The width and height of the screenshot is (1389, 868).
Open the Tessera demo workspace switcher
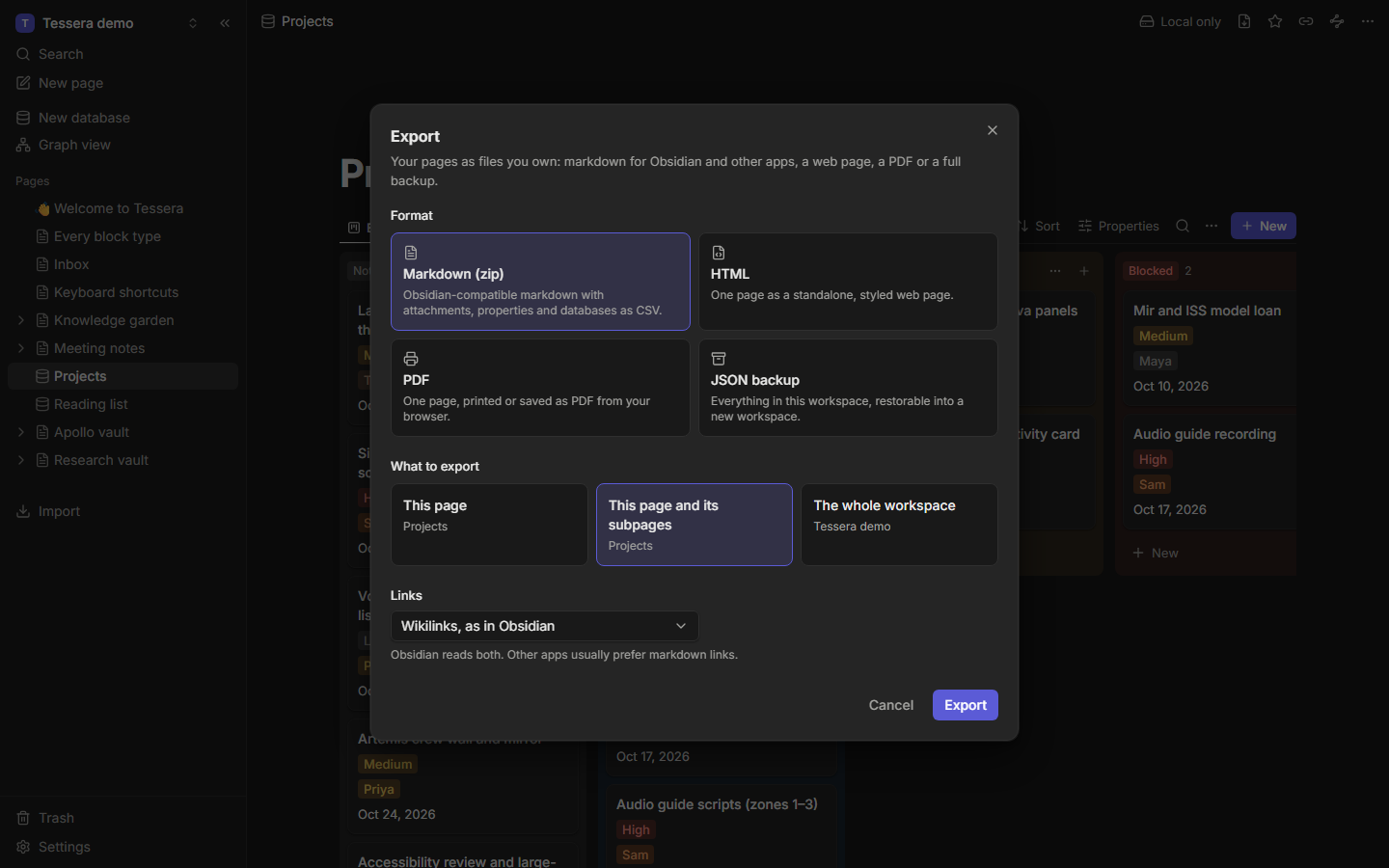click(106, 23)
